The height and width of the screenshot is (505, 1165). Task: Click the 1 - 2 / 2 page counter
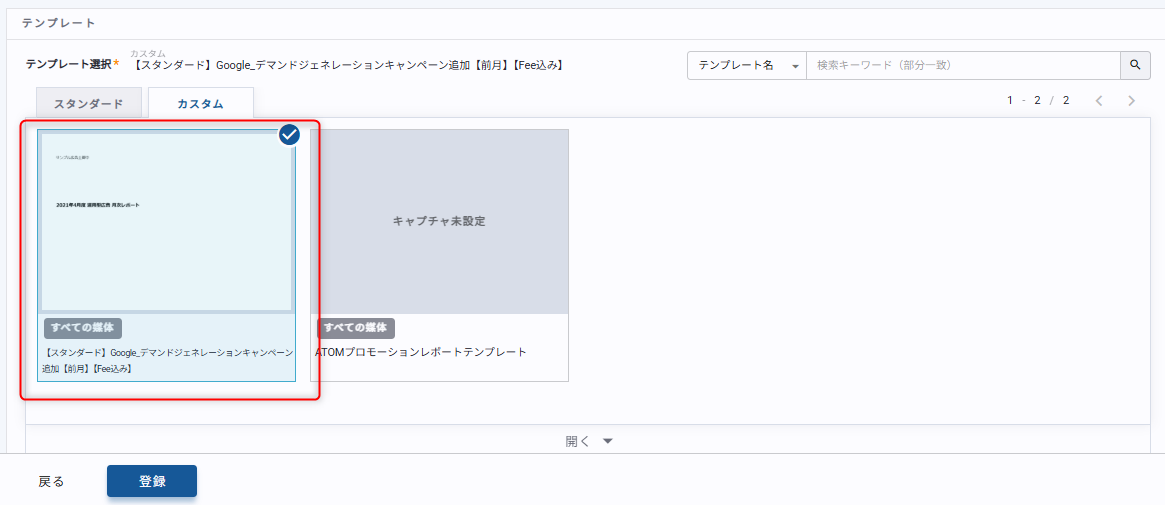(x=1038, y=101)
